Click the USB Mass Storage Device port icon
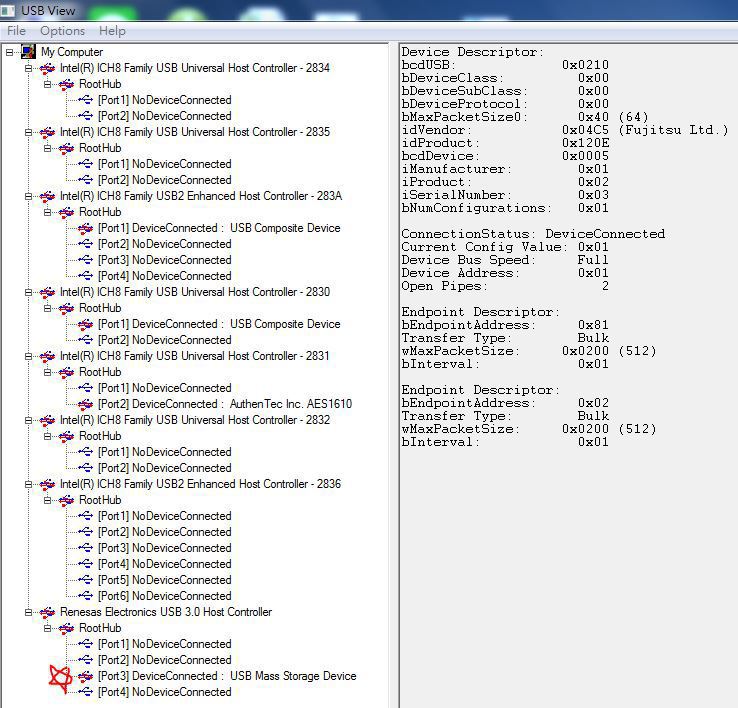This screenshot has width=738, height=708. 85,676
